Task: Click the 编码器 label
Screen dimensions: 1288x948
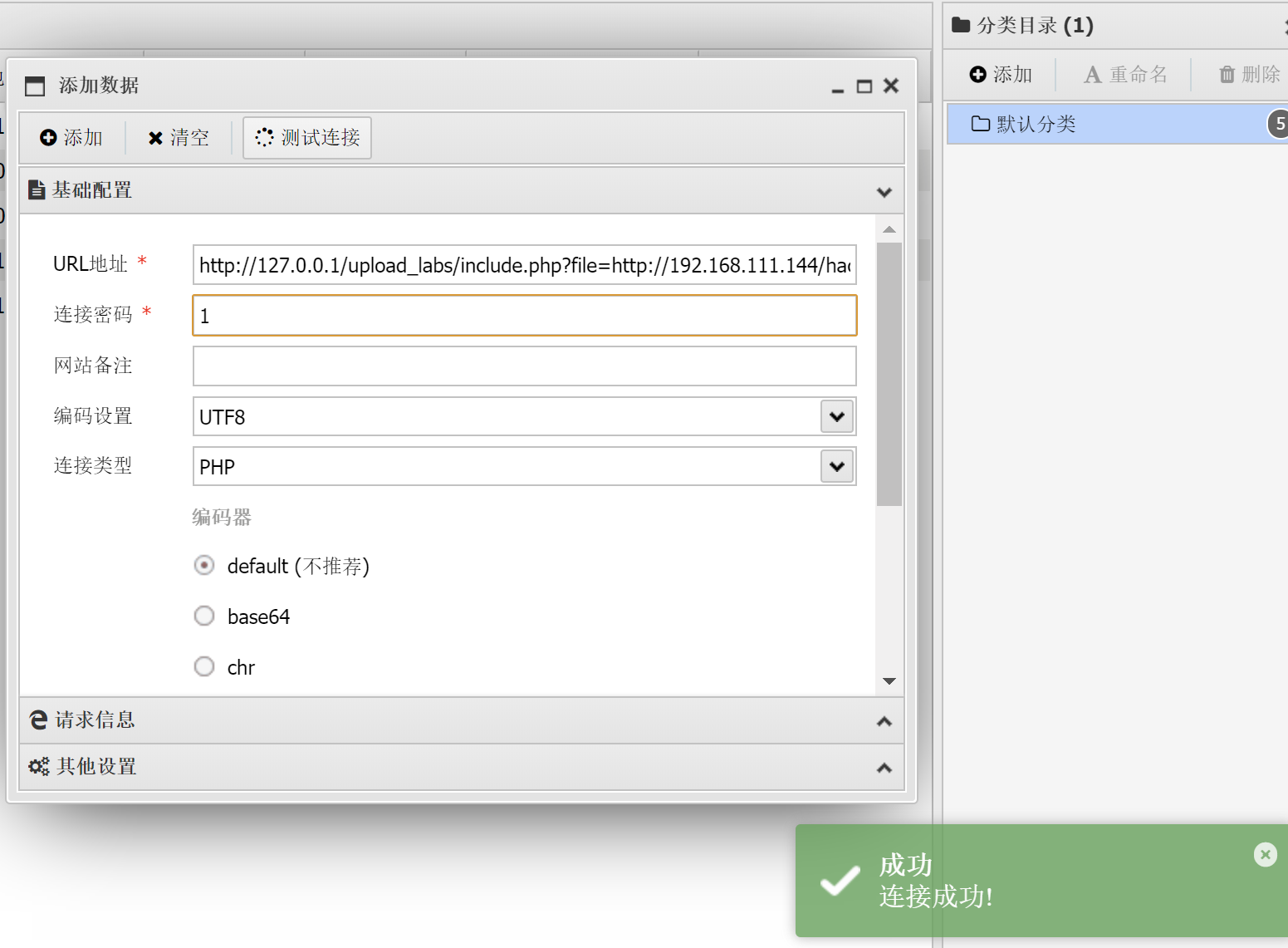Action: point(222,518)
